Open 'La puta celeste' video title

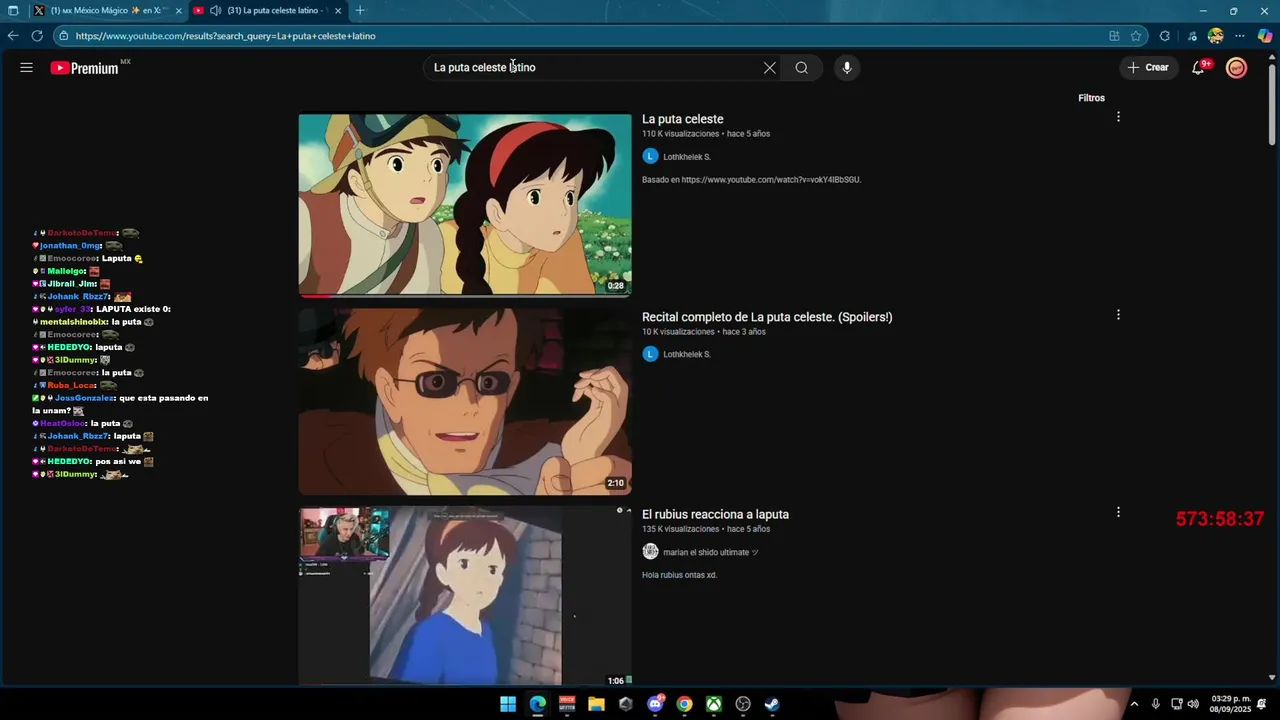coord(683,119)
